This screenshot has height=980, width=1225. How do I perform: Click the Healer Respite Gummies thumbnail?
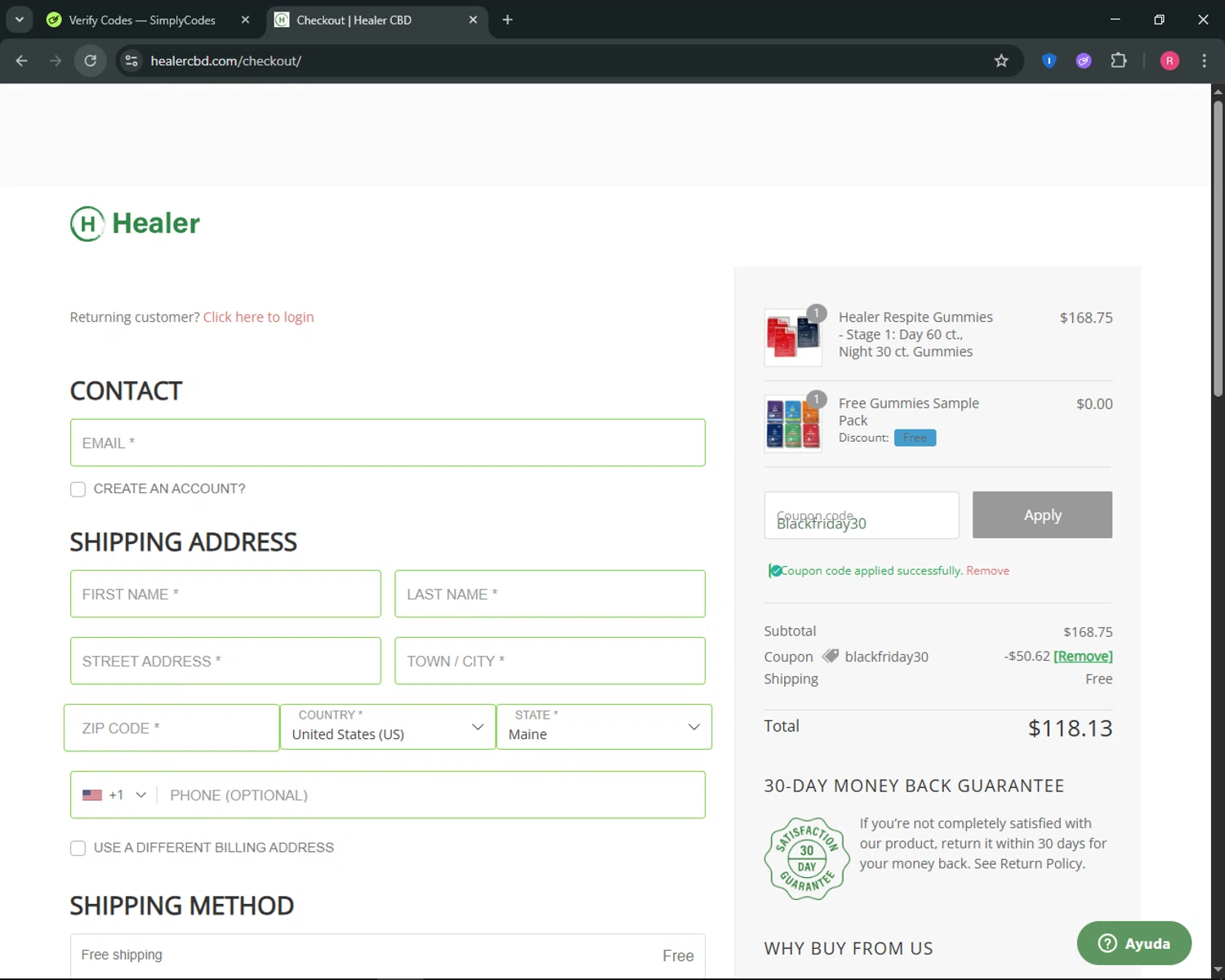point(793,337)
